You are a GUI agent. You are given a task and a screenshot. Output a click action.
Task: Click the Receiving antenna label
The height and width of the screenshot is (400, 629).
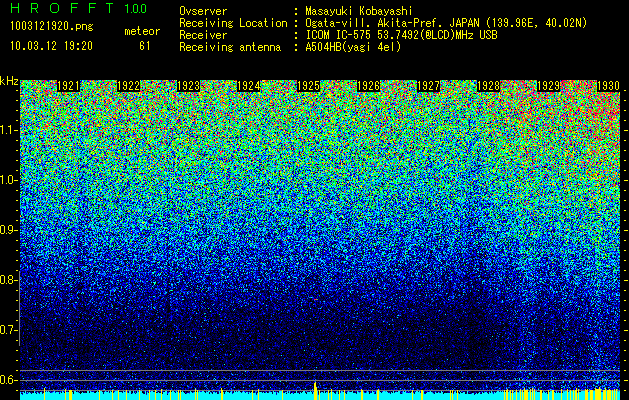pyautogui.click(x=230, y=47)
